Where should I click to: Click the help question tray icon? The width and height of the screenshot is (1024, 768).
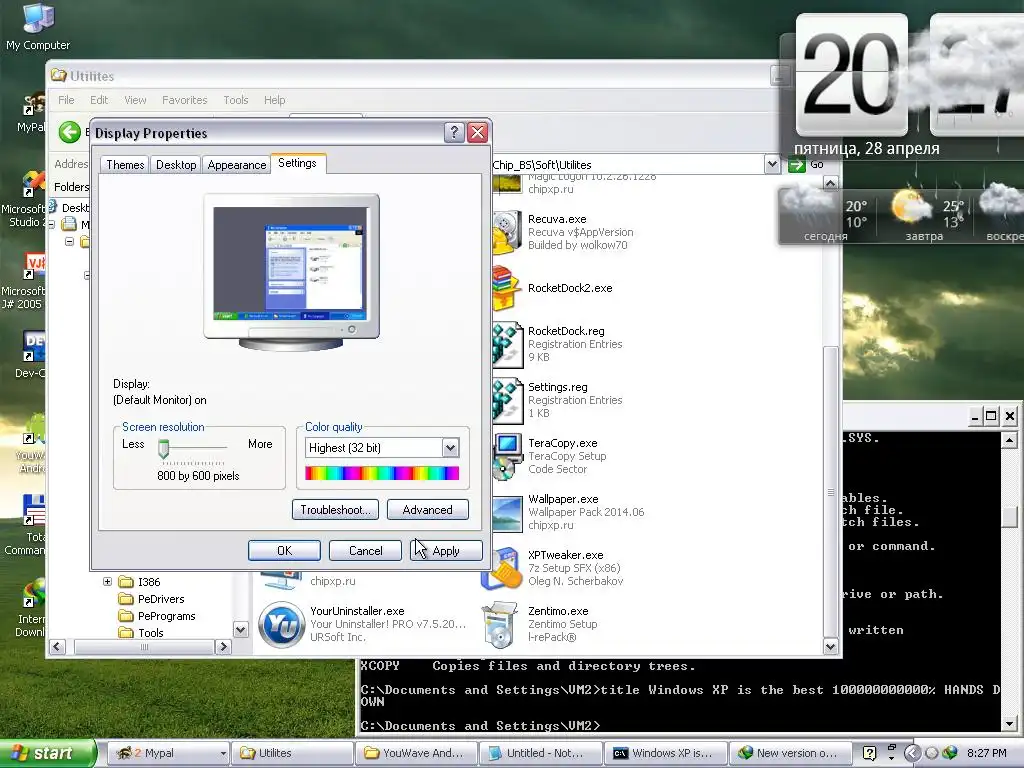[x=869, y=753]
